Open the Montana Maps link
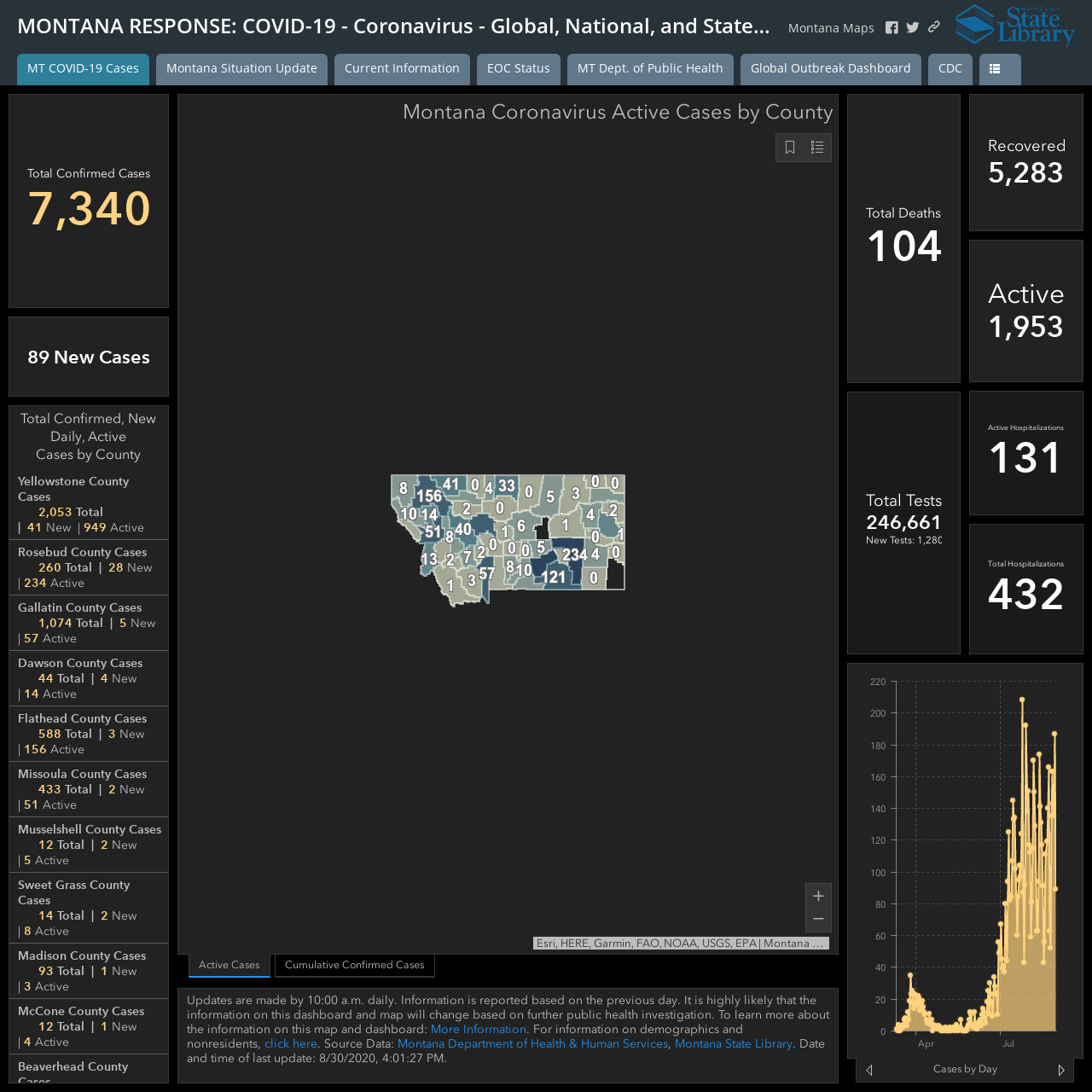The width and height of the screenshot is (1092, 1092). 831,28
